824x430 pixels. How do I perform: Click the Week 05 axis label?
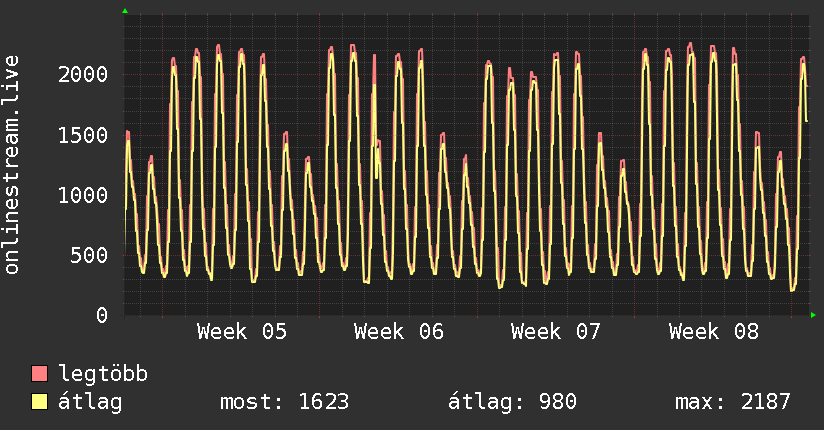[242, 332]
